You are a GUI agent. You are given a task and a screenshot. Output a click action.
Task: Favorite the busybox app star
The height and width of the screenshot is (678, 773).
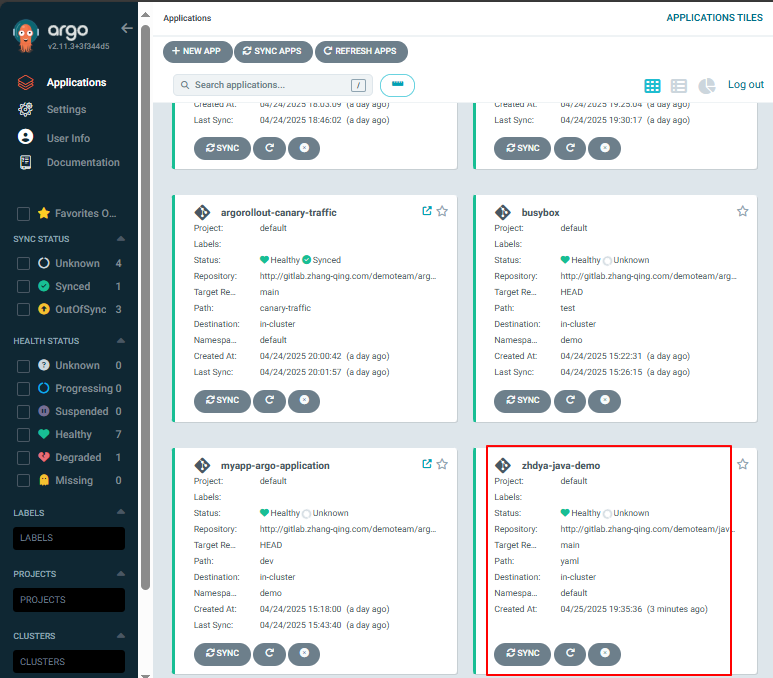[742, 211]
